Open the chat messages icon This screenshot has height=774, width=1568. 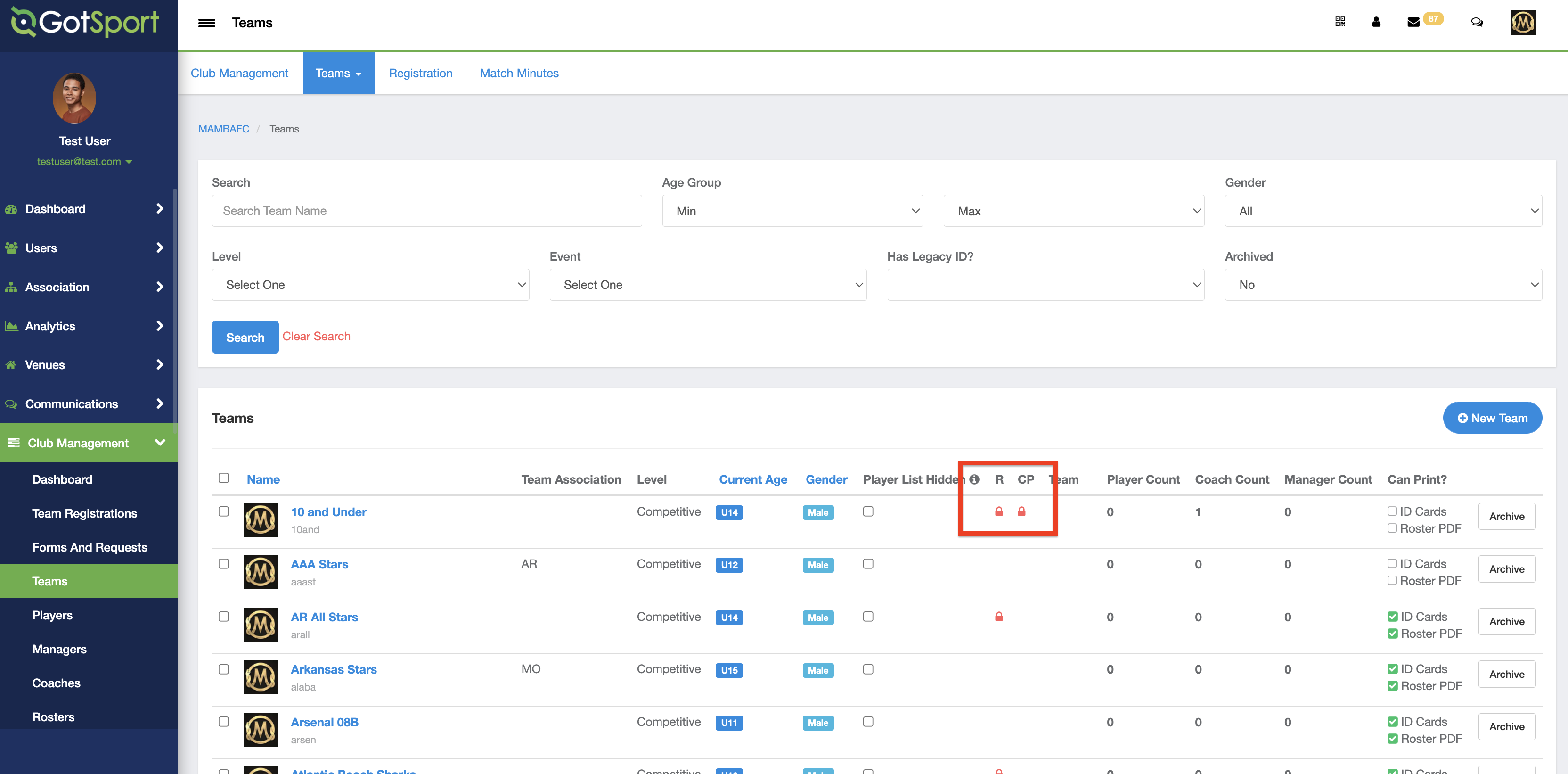coord(1477,22)
